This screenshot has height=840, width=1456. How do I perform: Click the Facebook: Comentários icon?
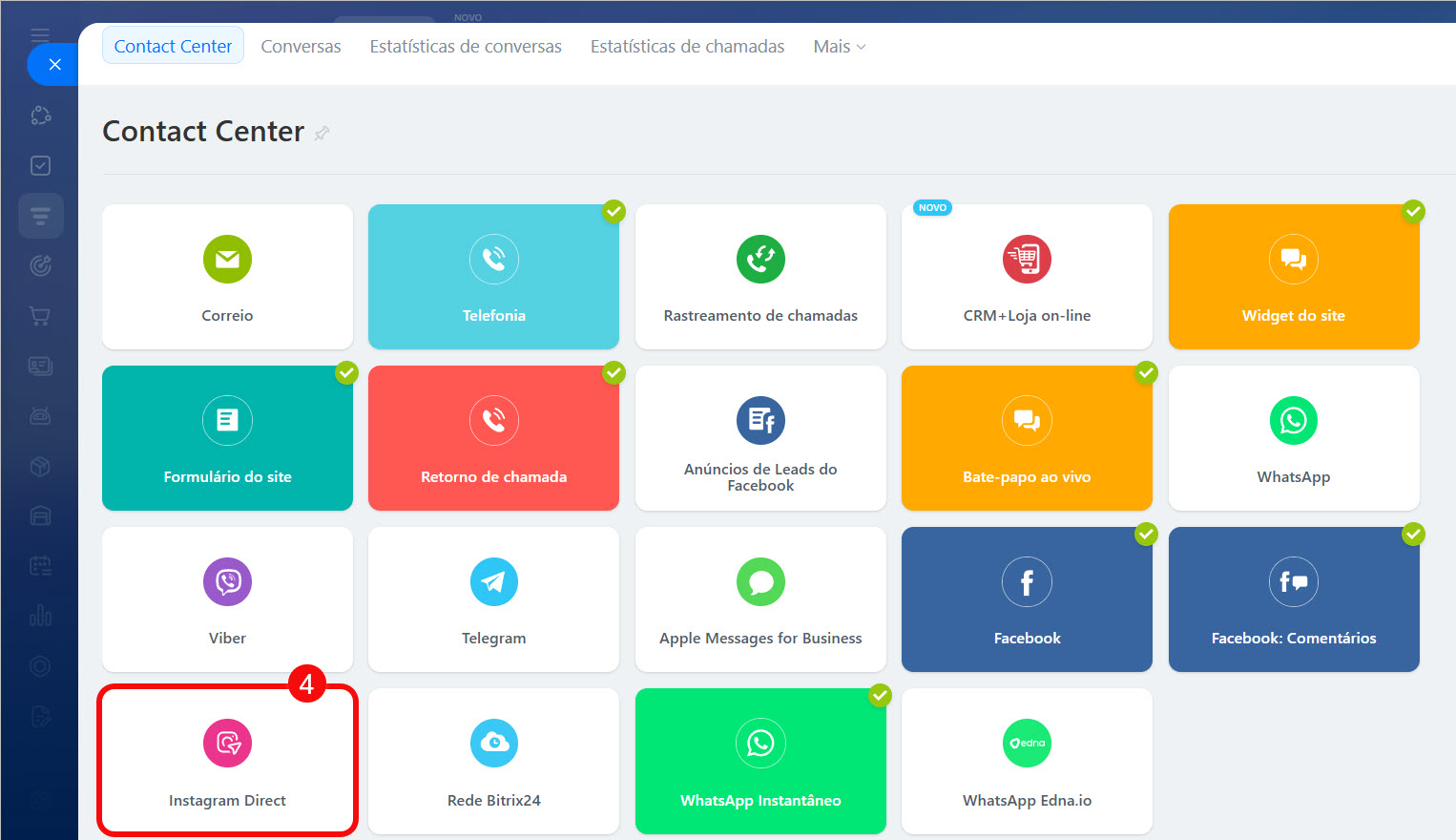[1294, 581]
